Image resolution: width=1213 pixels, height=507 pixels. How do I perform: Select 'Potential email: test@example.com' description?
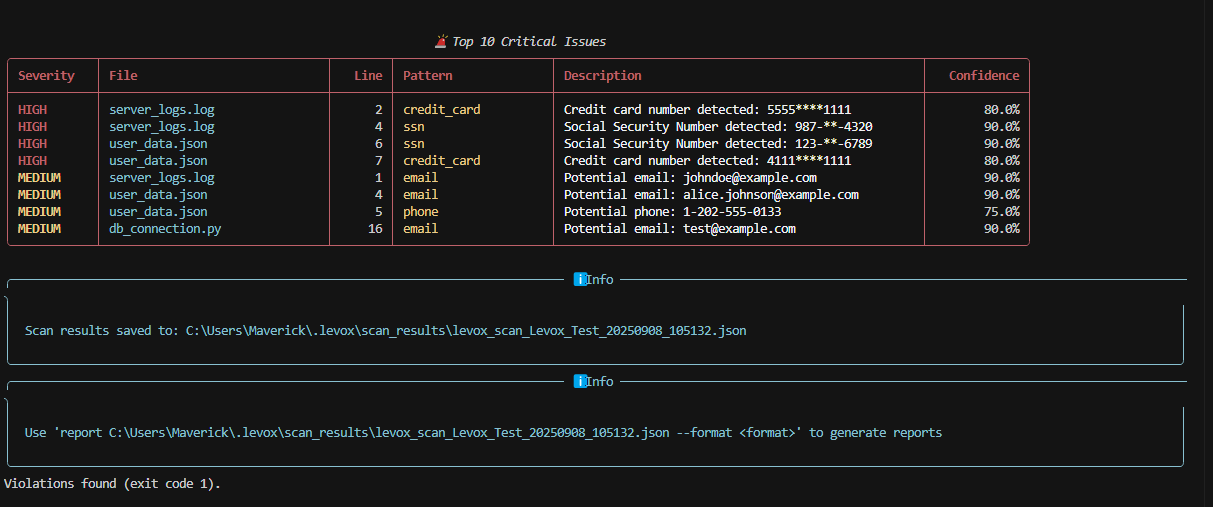point(679,229)
